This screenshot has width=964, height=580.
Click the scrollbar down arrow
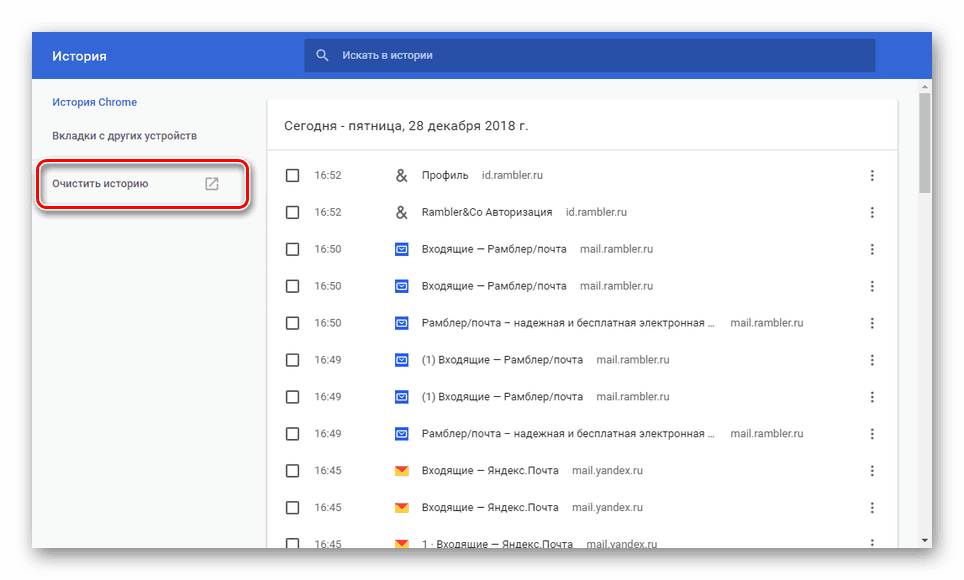[x=925, y=541]
